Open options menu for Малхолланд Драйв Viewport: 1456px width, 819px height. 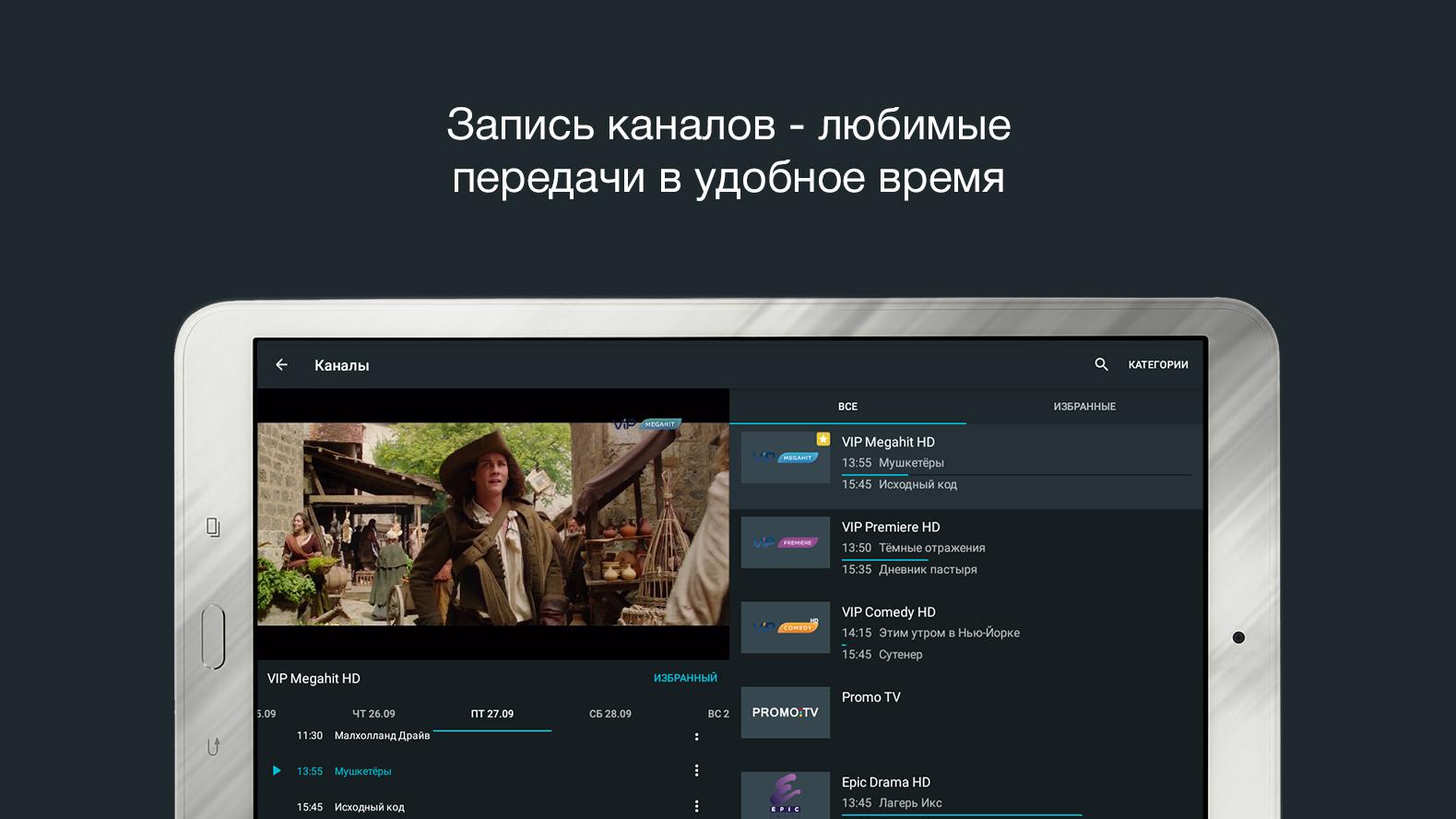tap(696, 736)
